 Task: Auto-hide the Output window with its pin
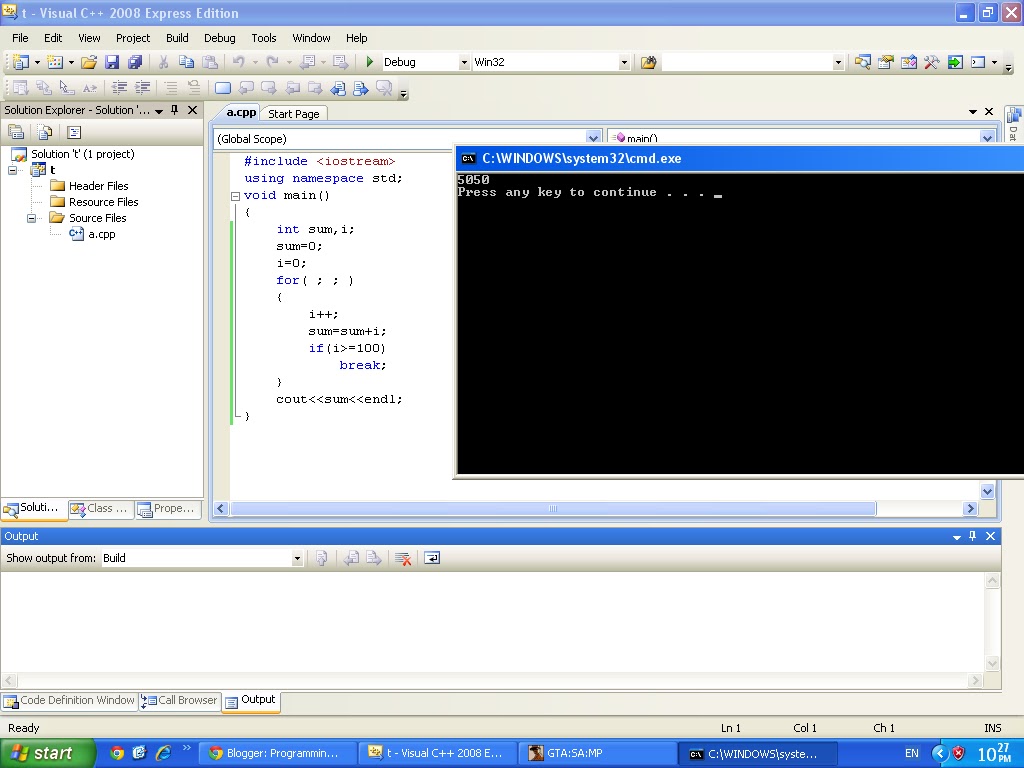pyautogui.click(x=971, y=536)
